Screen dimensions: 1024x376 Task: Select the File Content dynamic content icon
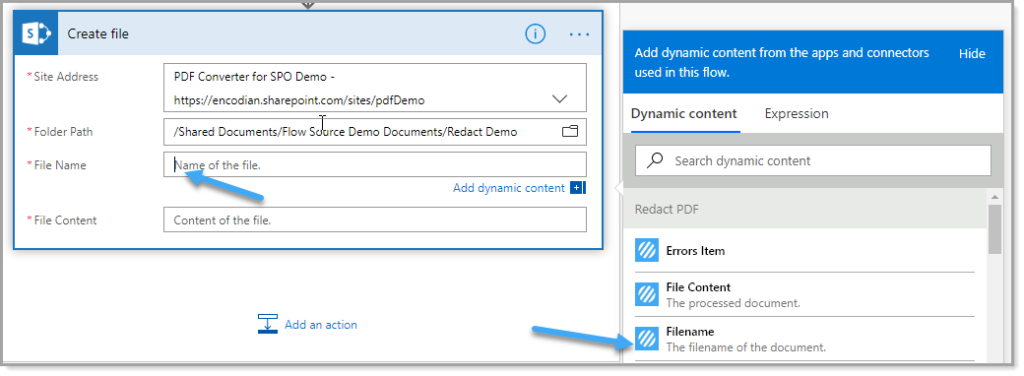click(647, 294)
